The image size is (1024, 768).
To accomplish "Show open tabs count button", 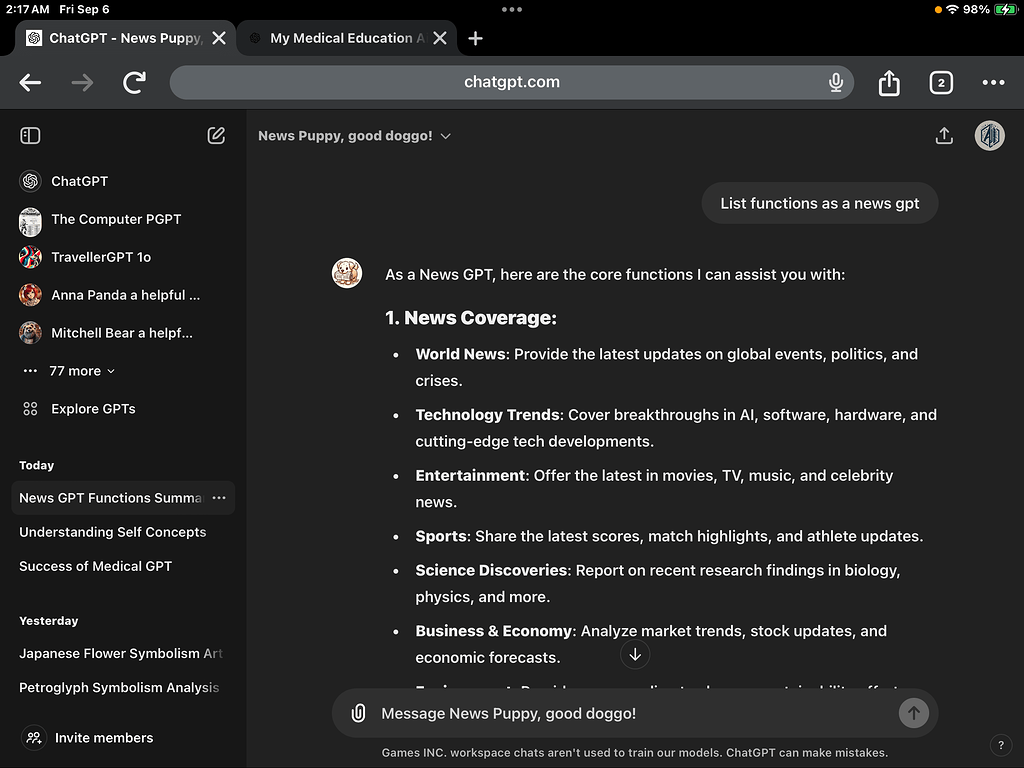I will [x=941, y=82].
